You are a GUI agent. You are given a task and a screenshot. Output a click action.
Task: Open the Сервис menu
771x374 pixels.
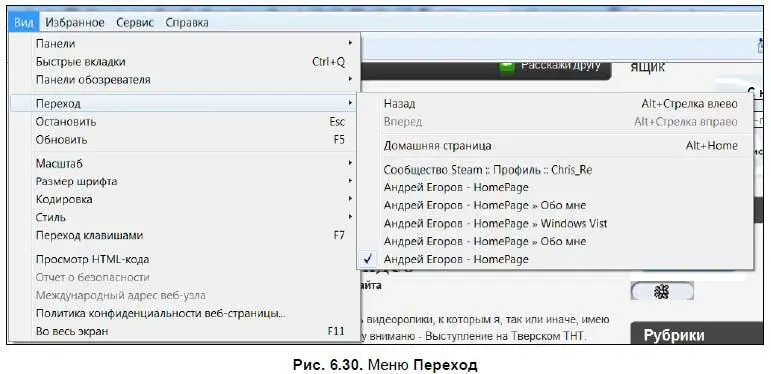[135, 23]
